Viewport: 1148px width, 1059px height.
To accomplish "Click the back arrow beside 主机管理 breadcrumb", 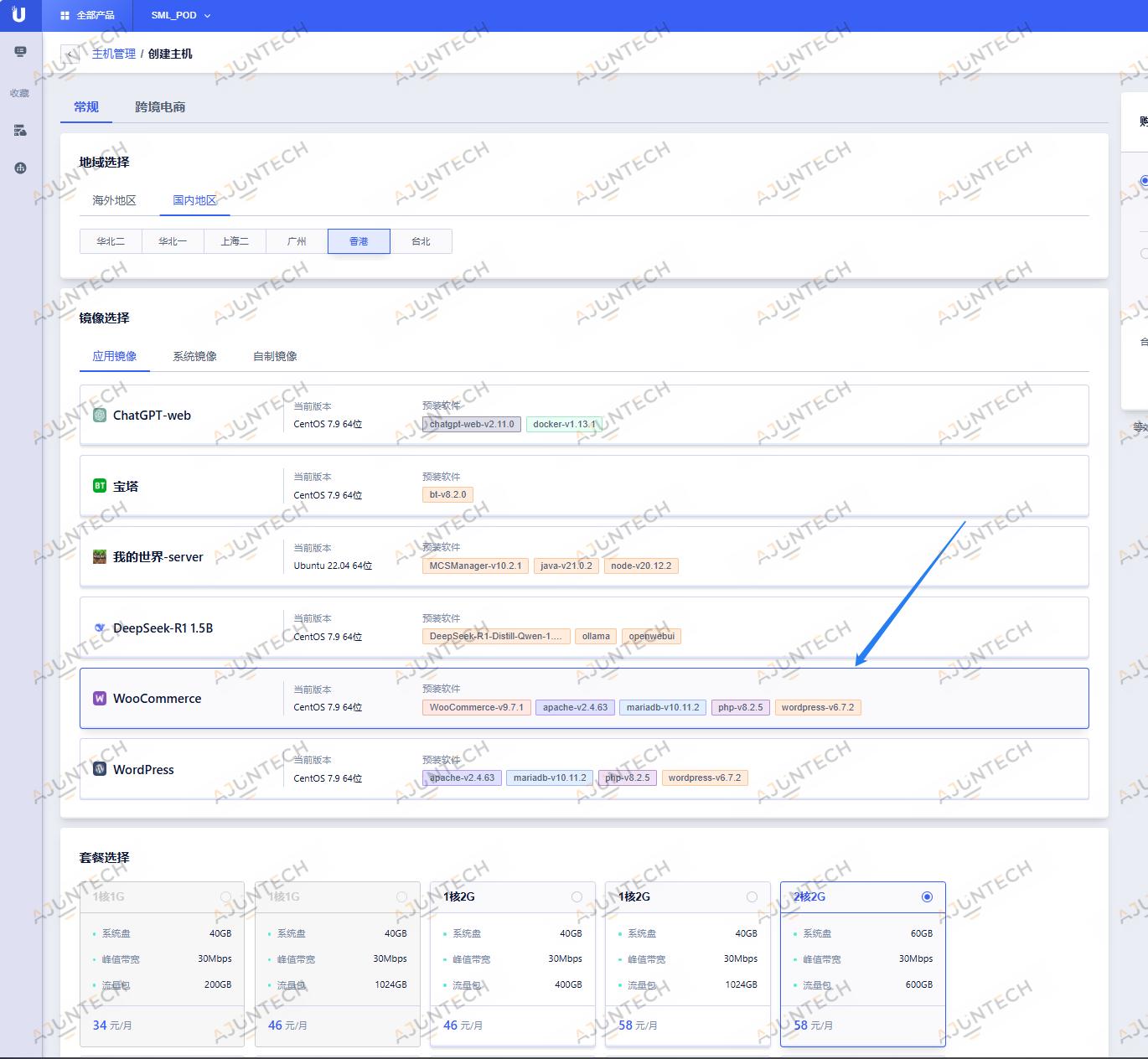I will click(x=70, y=54).
